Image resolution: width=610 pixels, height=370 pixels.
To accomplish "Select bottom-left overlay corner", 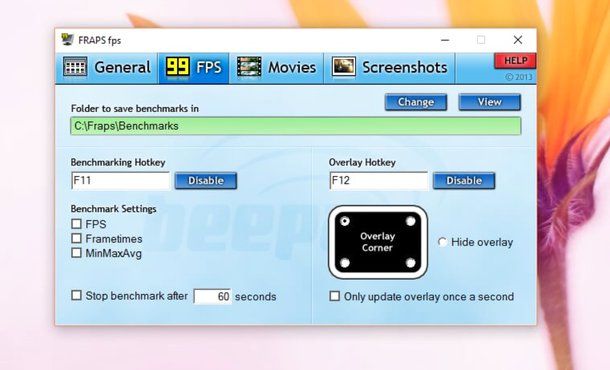I will click(345, 263).
